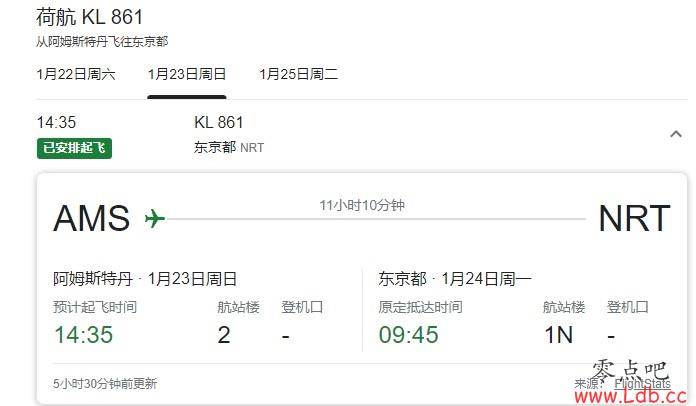
Task: Click the 荷航 KL 861 heading
Action: click(89, 17)
